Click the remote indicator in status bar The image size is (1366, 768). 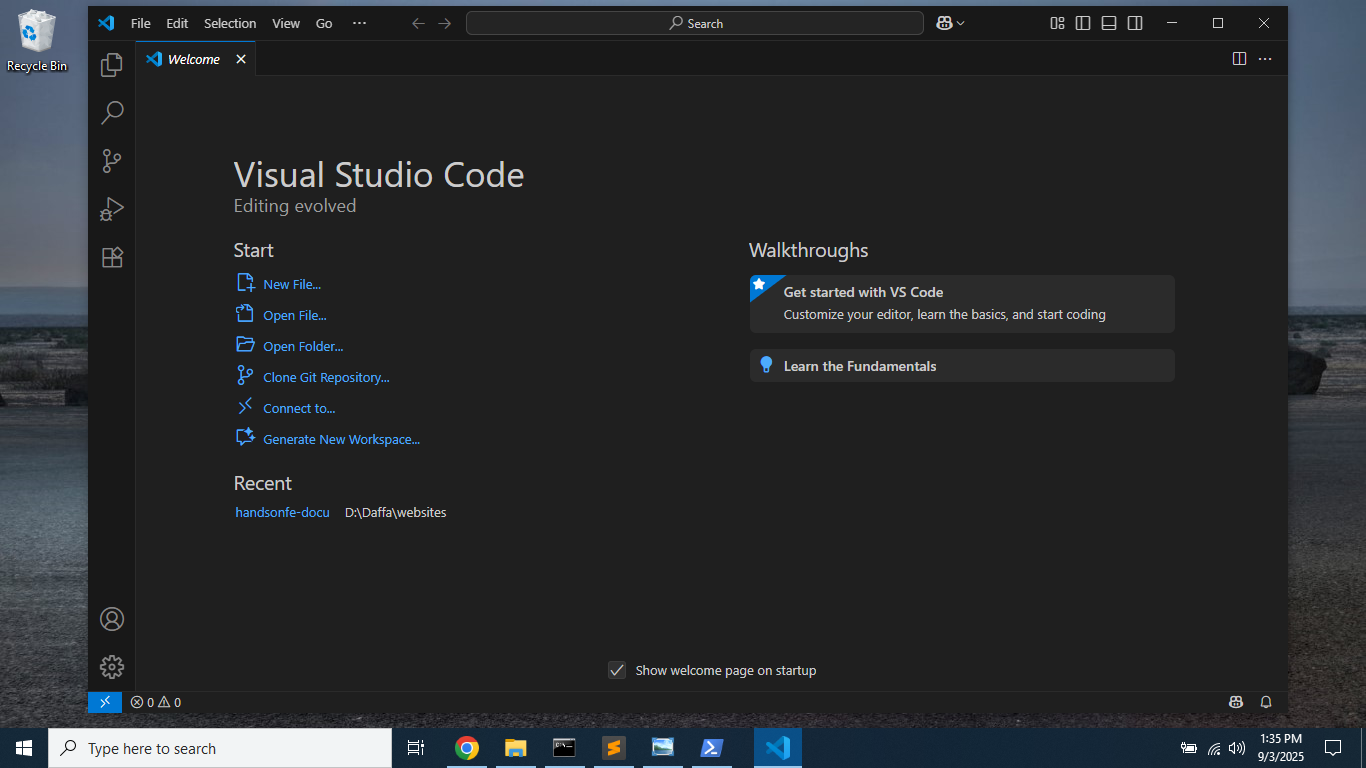(x=104, y=702)
